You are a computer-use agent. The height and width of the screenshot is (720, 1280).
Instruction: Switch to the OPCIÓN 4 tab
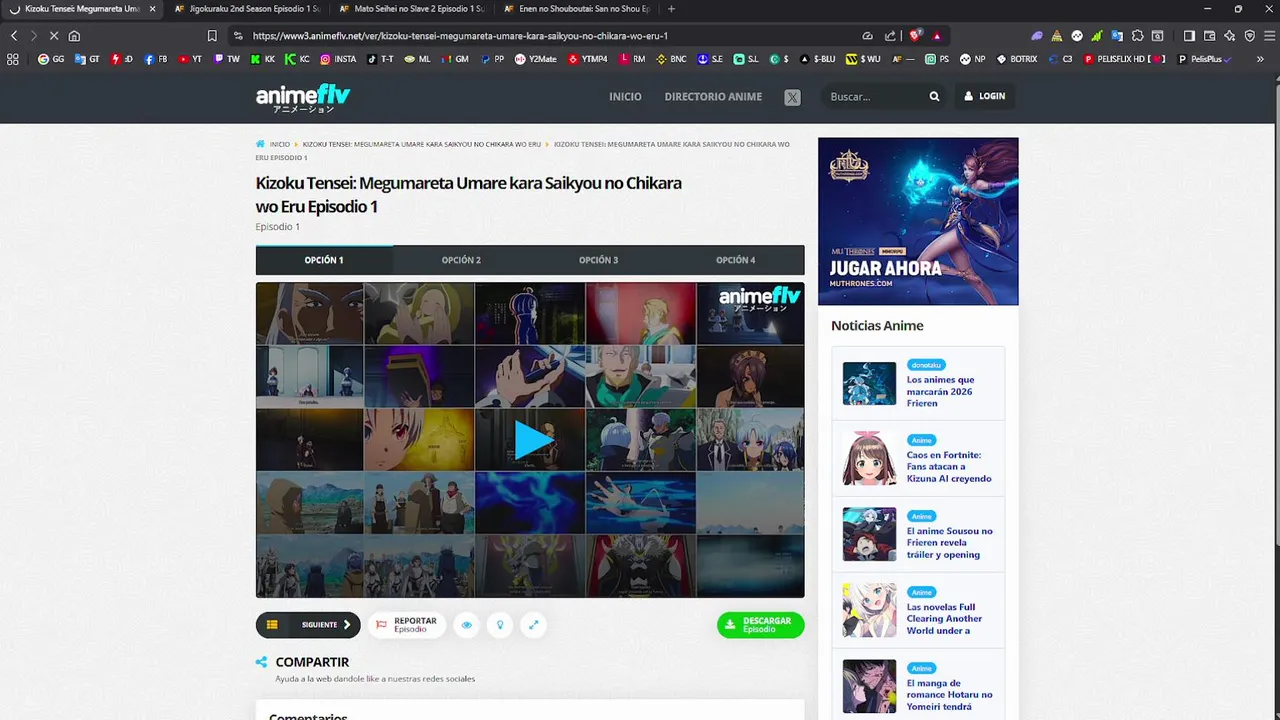pyautogui.click(x=736, y=260)
